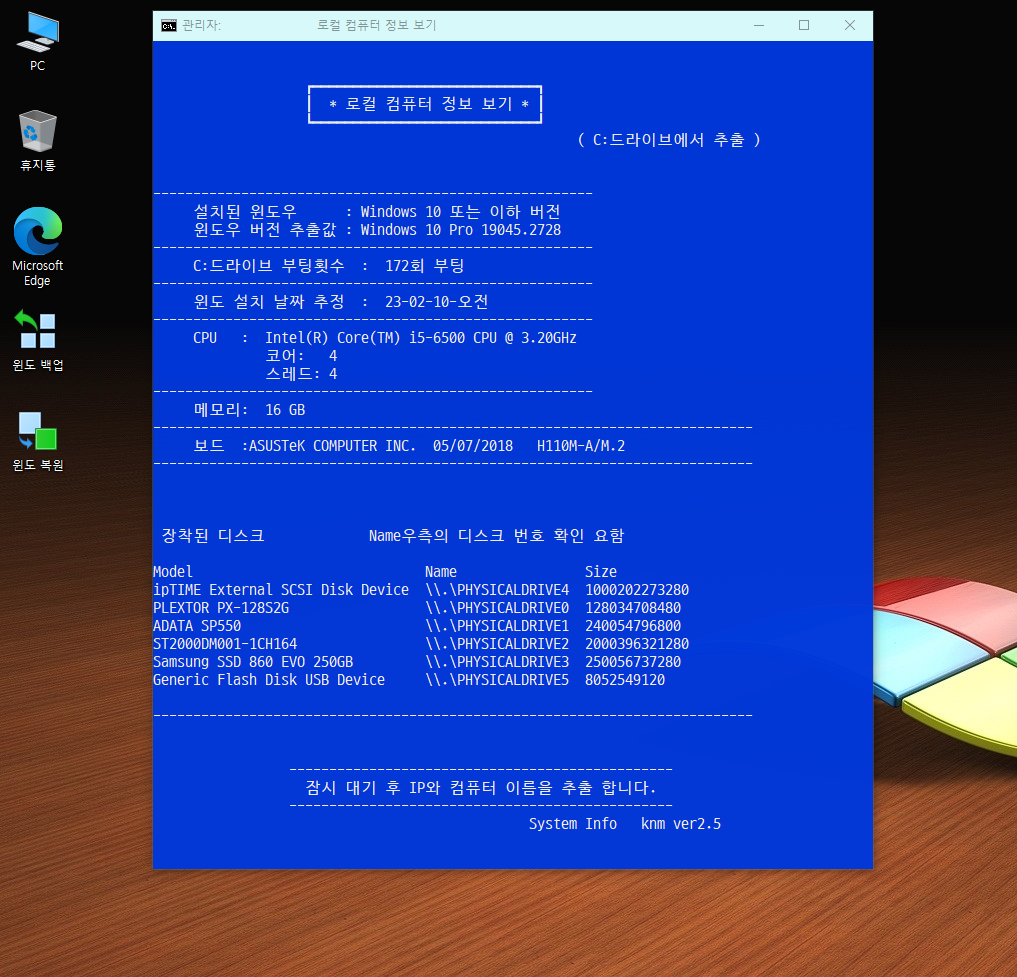The height and width of the screenshot is (977, 1017).
Task: Click the 스레드: 4 line
Action: [302, 374]
